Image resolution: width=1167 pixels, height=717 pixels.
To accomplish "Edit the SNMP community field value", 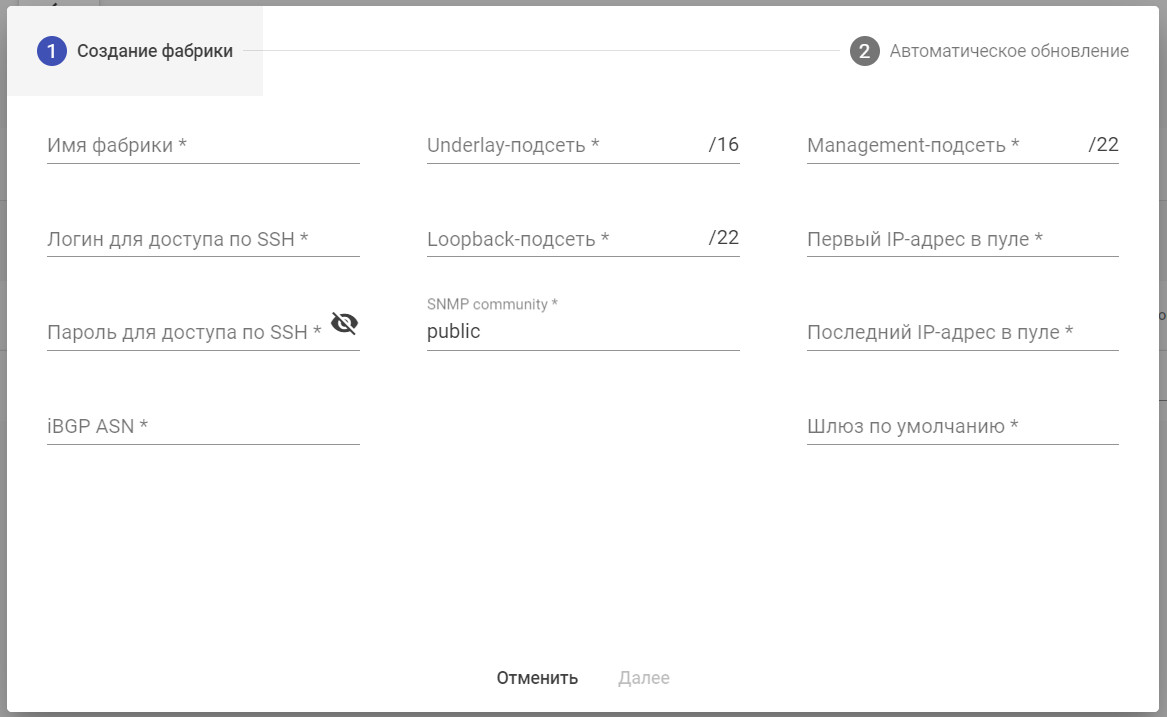I will click(x=582, y=332).
